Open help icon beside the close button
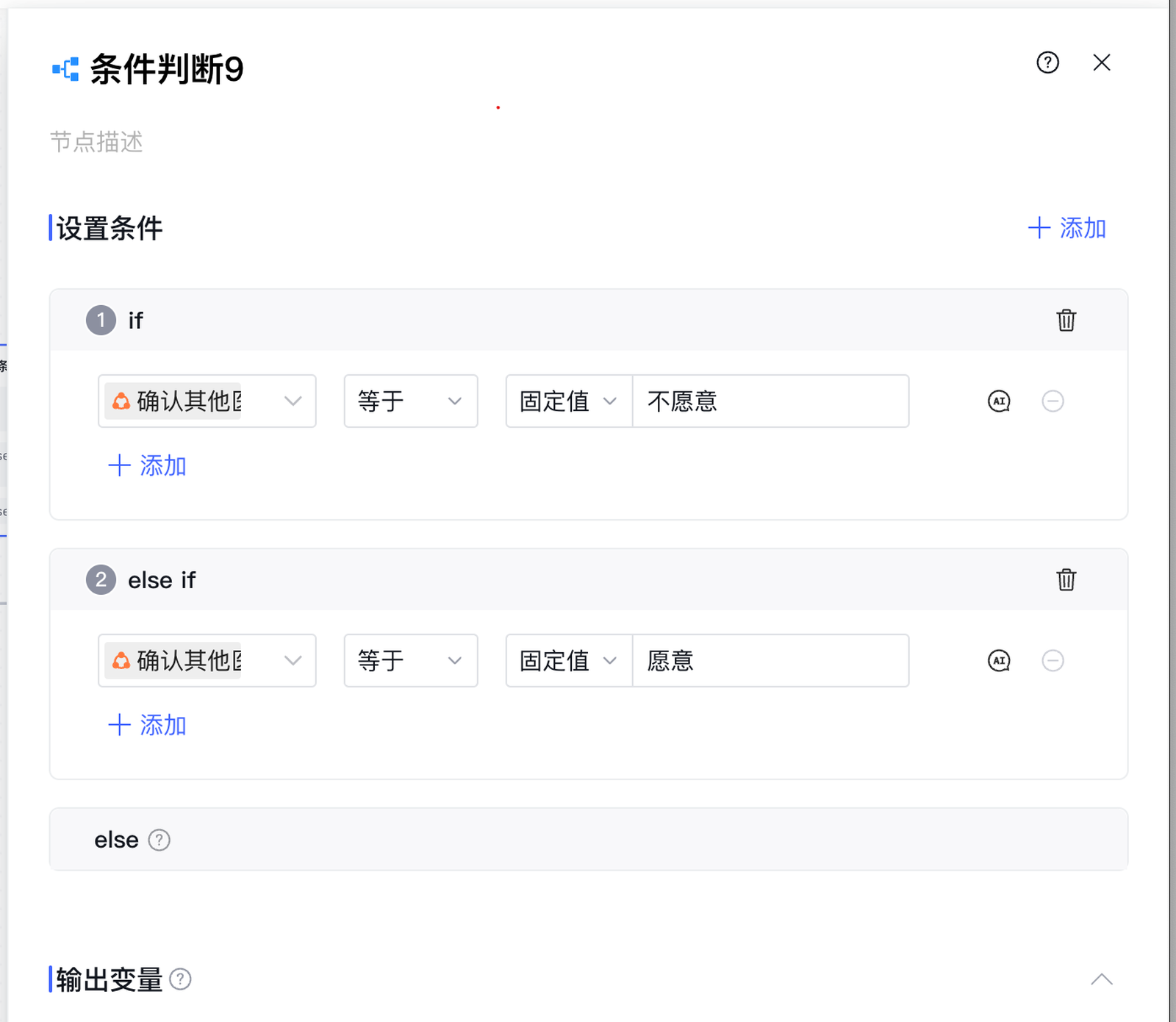Viewport: 1176px width, 1022px height. 1047,63
